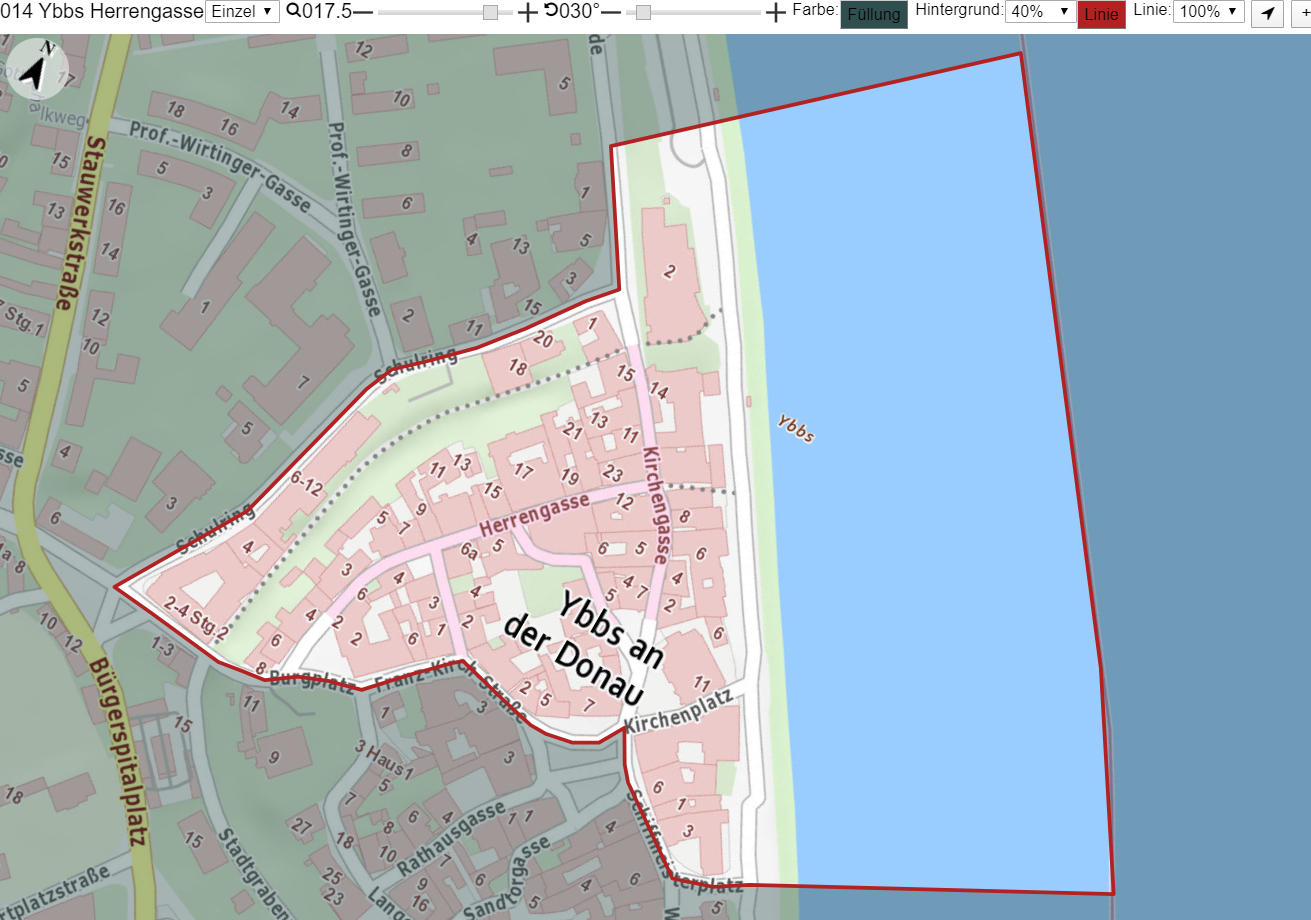Click the rotation reset arrow icon
Screen dimensions: 1311x920
coord(551,11)
